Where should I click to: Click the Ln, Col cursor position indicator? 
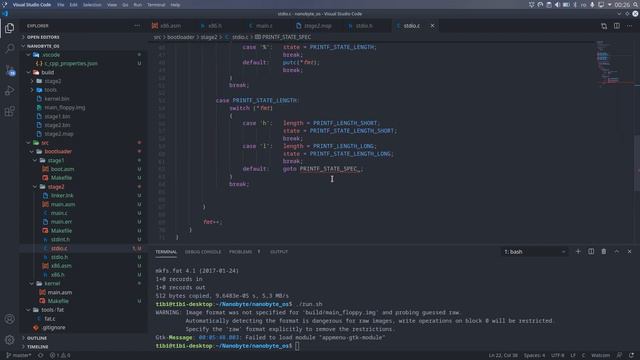click(503, 356)
